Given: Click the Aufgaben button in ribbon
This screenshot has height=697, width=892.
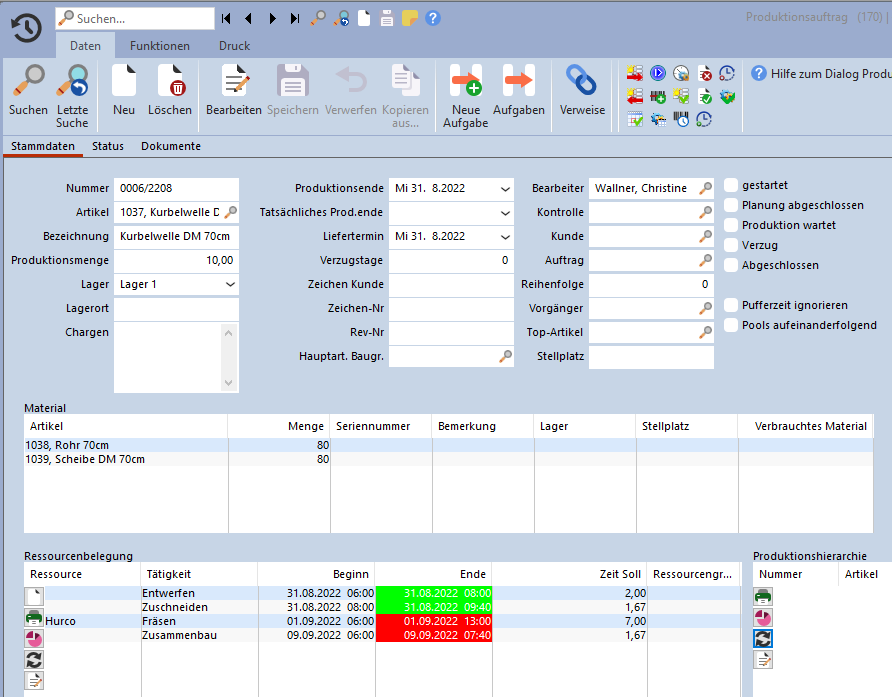Looking at the screenshot, I should point(519,82).
